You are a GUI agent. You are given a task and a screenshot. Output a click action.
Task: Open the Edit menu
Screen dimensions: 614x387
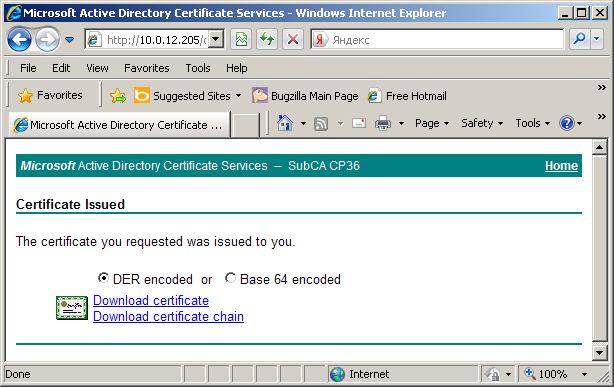(x=61, y=68)
